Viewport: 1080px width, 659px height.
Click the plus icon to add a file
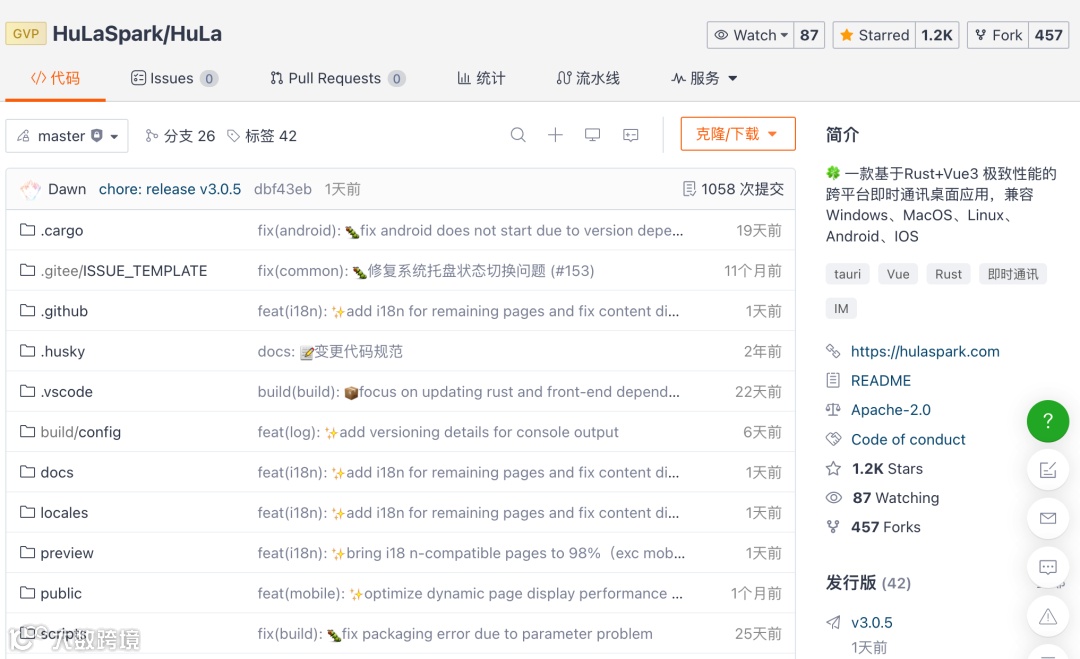[555, 135]
